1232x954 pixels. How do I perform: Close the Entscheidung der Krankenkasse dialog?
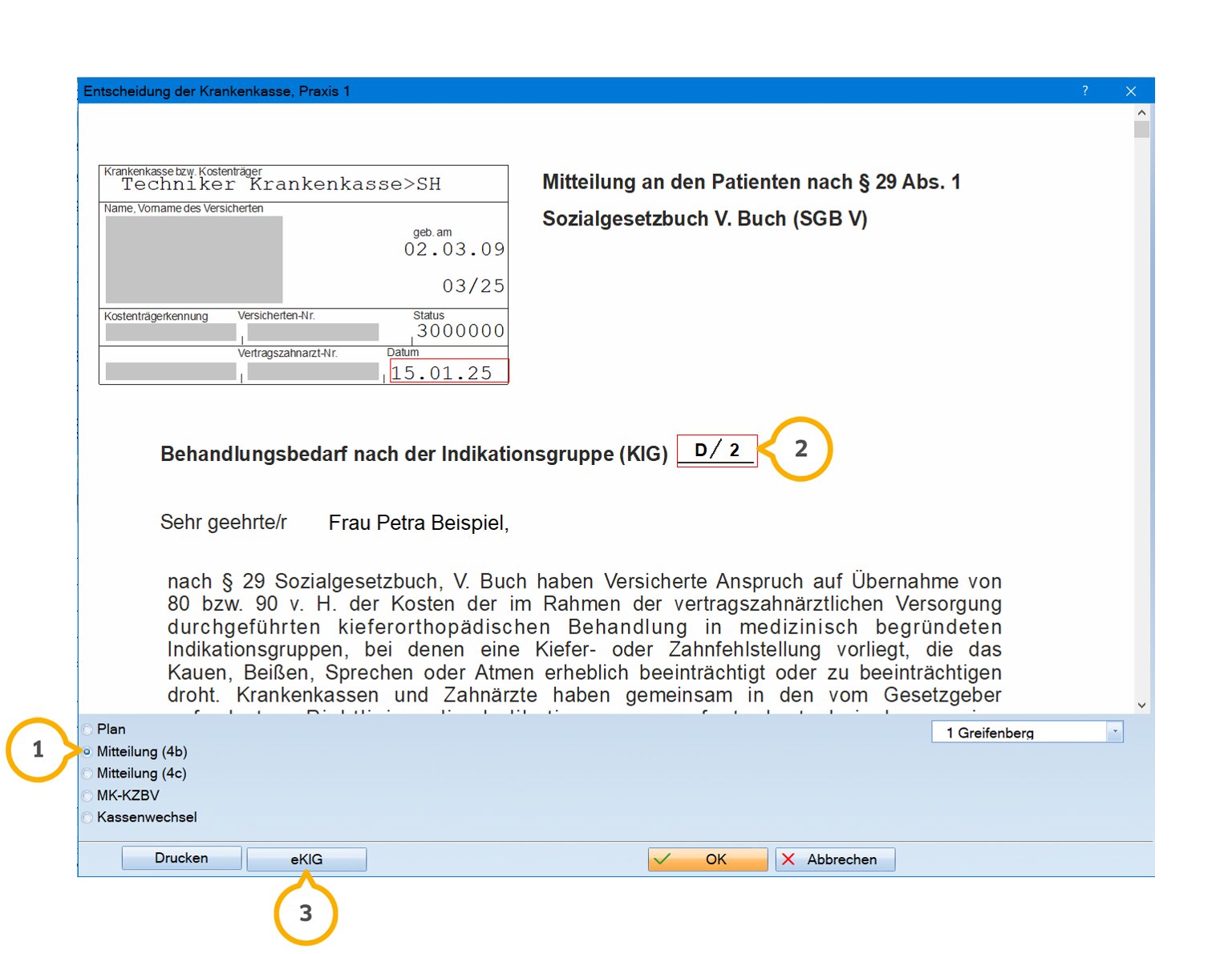click(1131, 91)
